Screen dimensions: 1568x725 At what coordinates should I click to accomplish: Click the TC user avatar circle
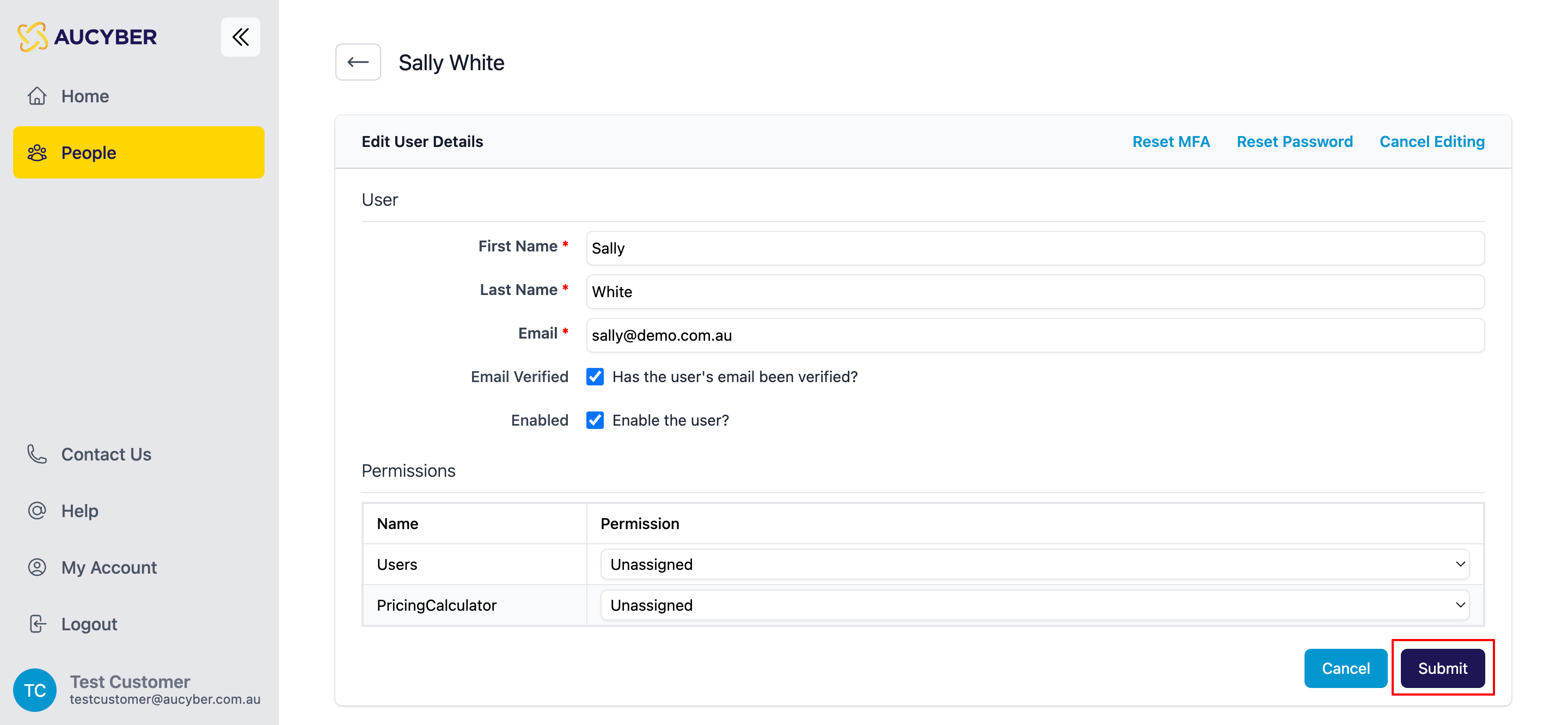point(35,690)
